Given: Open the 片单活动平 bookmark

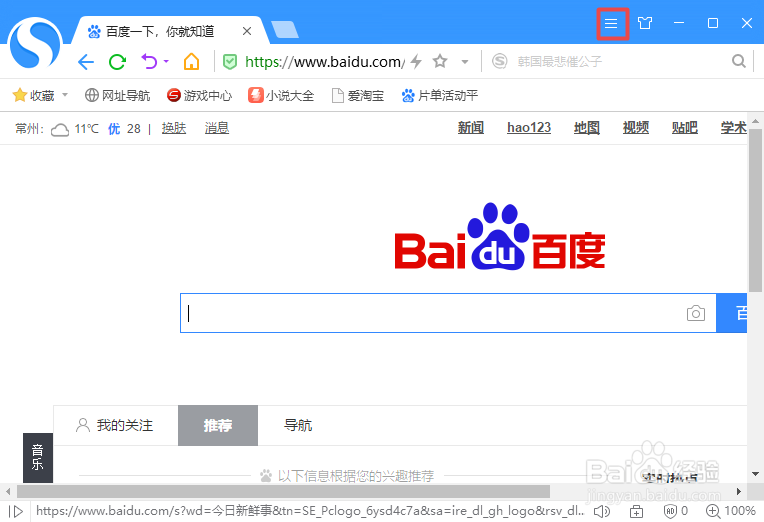Looking at the screenshot, I should [x=439, y=95].
